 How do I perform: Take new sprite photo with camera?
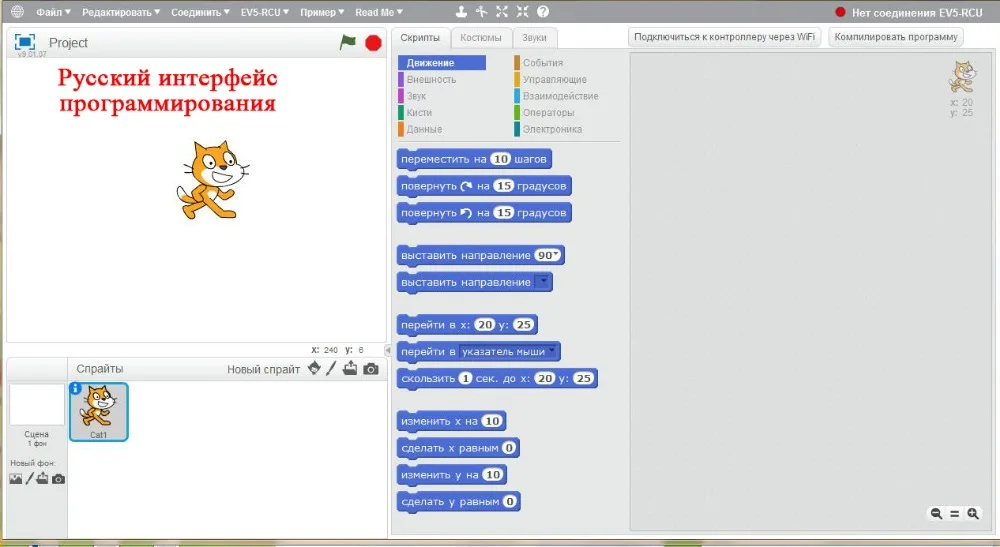[371, 368]
